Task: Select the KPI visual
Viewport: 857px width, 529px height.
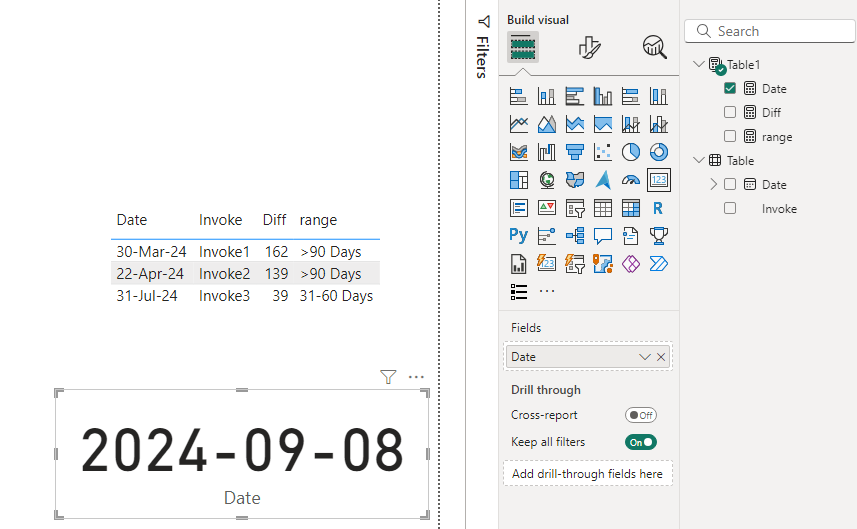Action: pyautogui.click(x=547, y=208)
